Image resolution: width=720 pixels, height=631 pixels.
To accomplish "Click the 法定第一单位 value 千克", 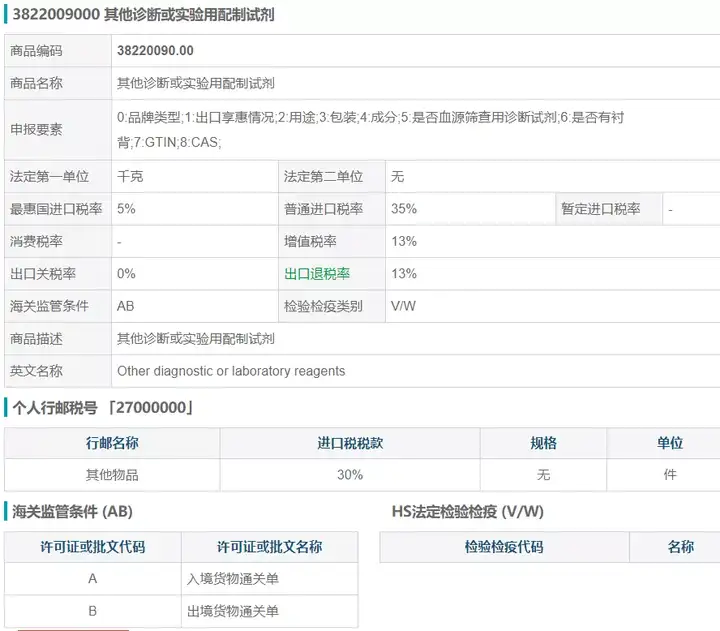I will coord(130,176).
